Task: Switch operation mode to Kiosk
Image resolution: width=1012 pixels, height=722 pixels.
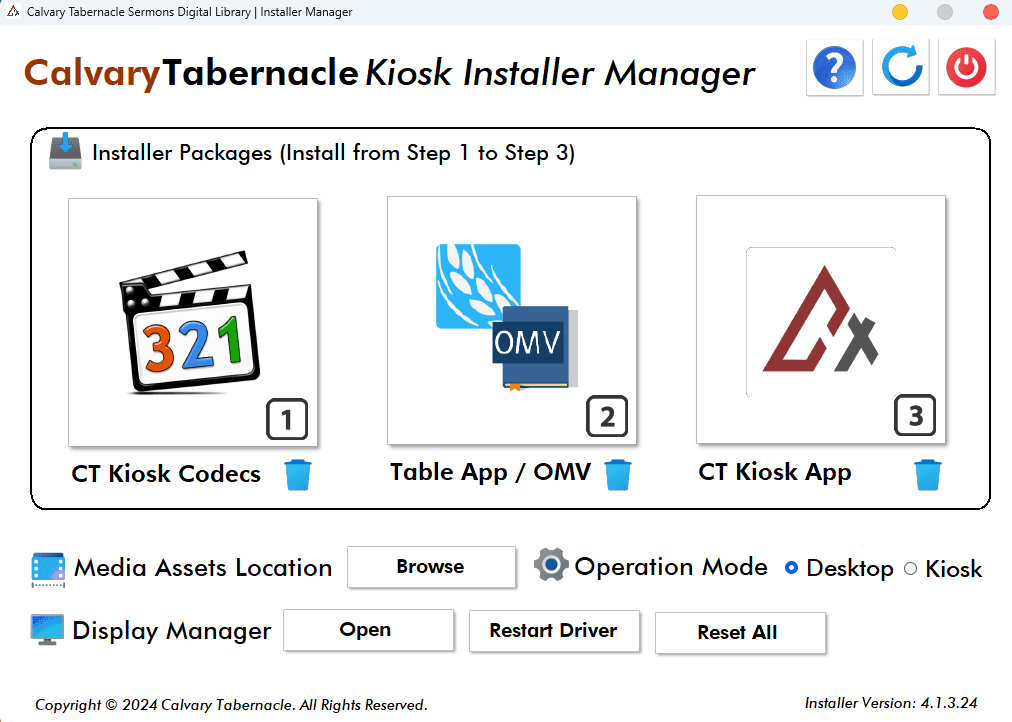Action: (x=910, y=569)
